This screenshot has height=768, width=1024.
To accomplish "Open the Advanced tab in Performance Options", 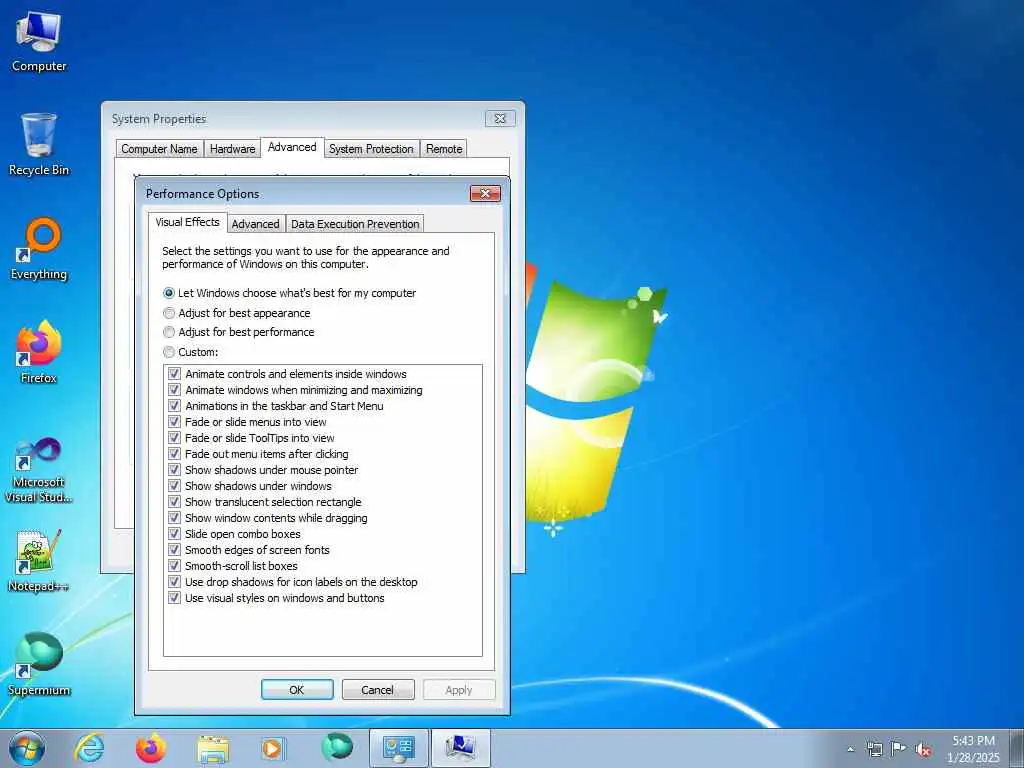I will 255,224.
